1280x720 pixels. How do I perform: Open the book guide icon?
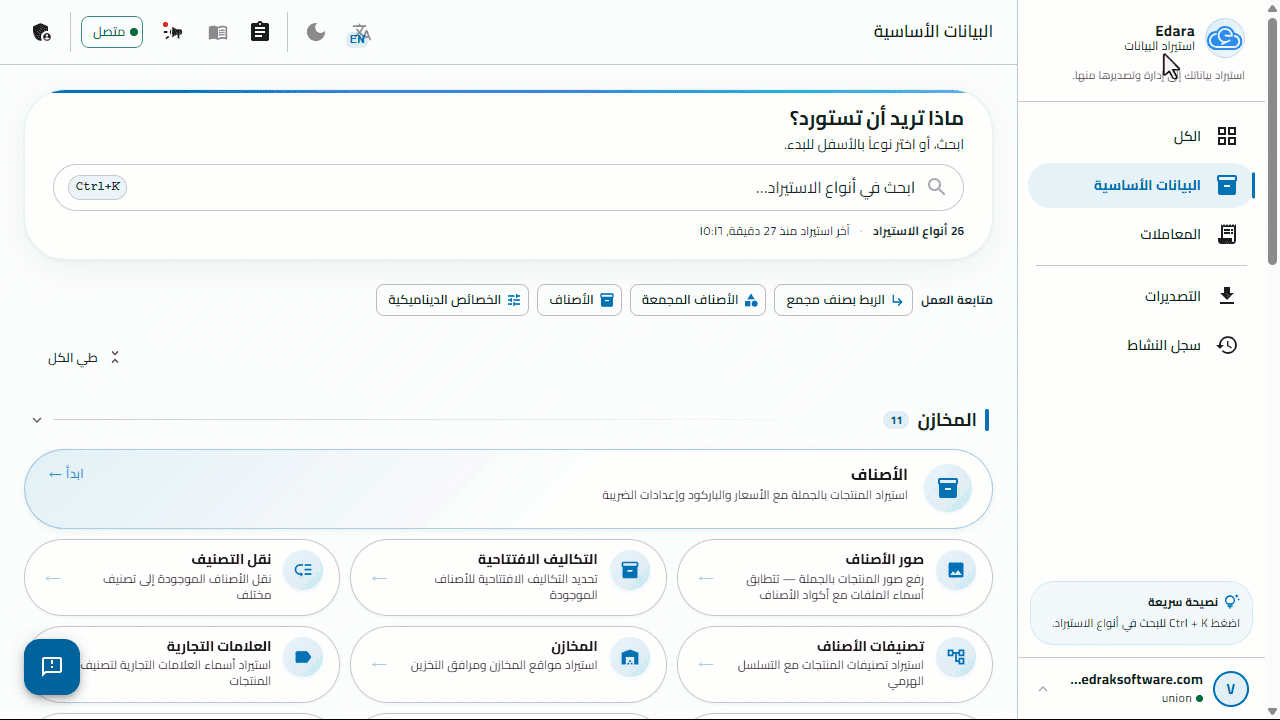click(218, 32)
